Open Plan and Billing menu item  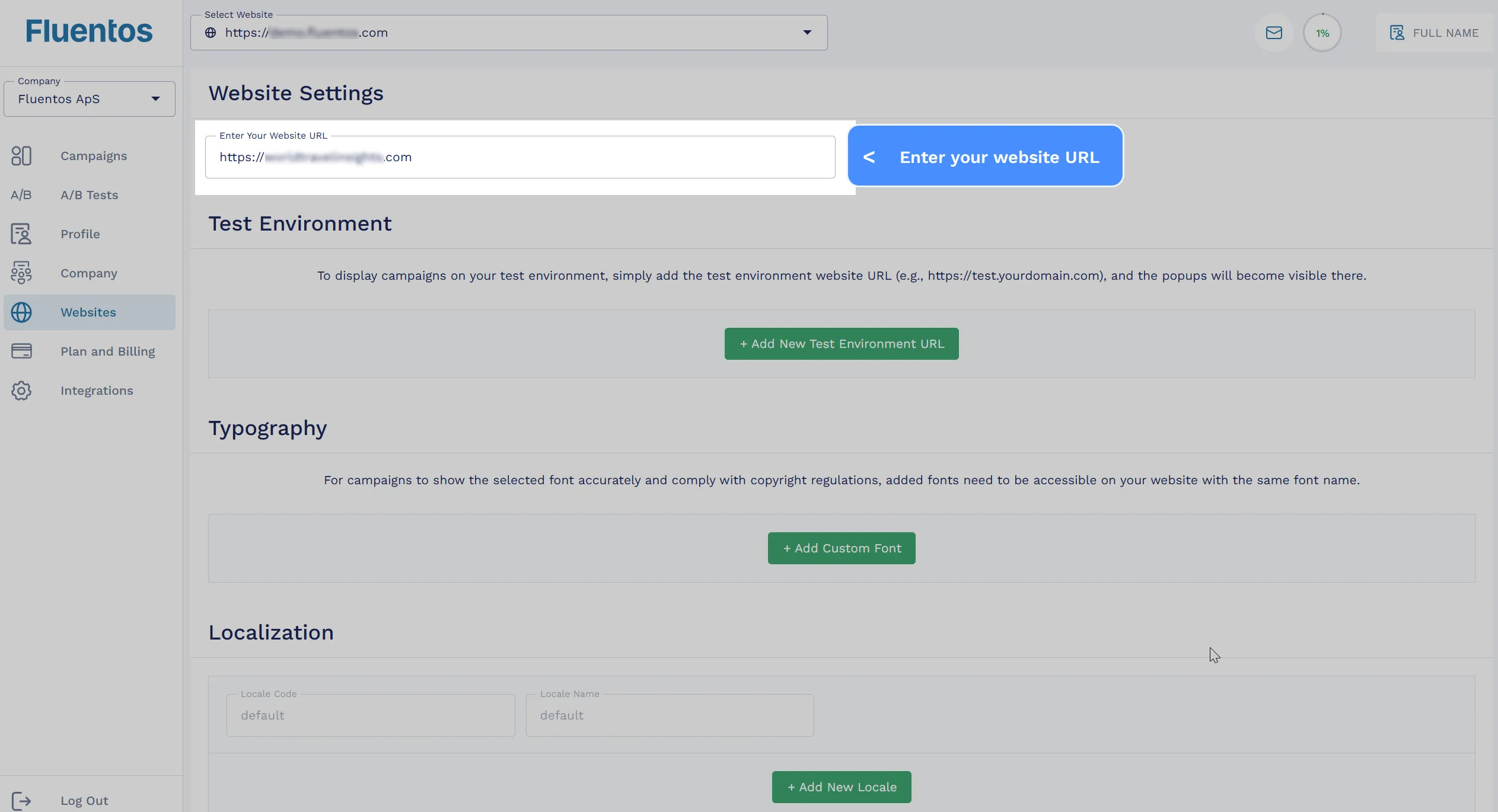[90, 351]
